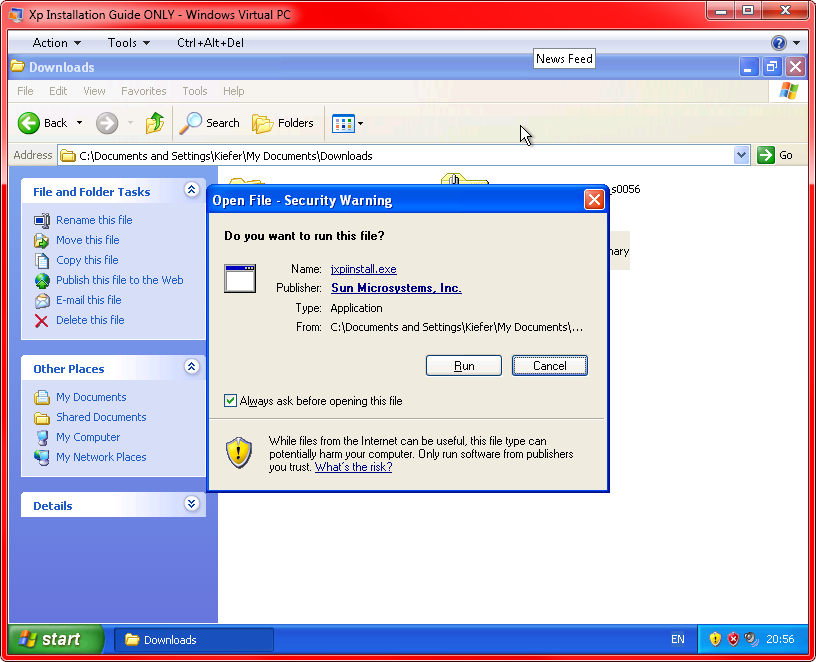Click the green Go arrow button
816x662 pixels.
[766, 155]
